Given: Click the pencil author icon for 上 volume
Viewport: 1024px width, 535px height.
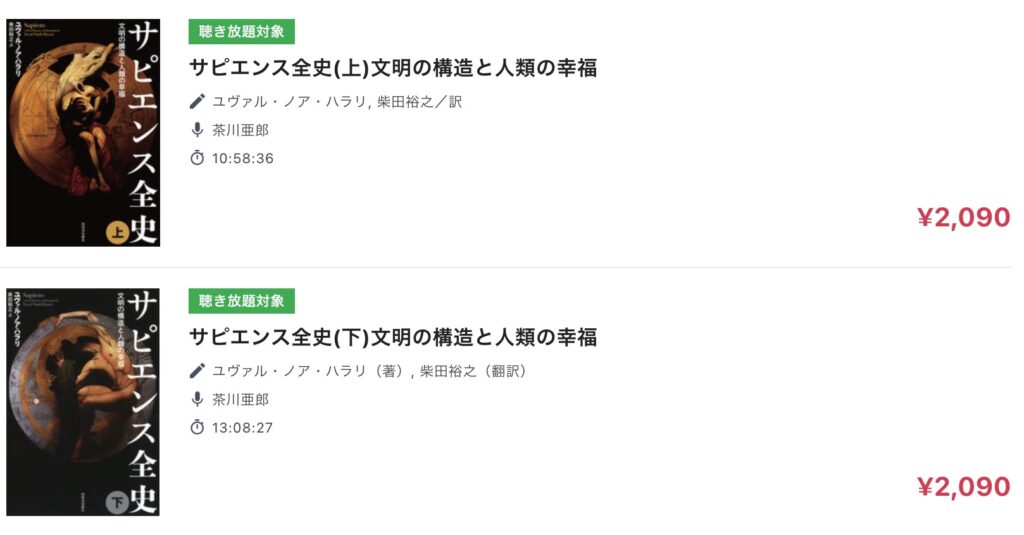Looking at the screenshot, I should (197, 101).
